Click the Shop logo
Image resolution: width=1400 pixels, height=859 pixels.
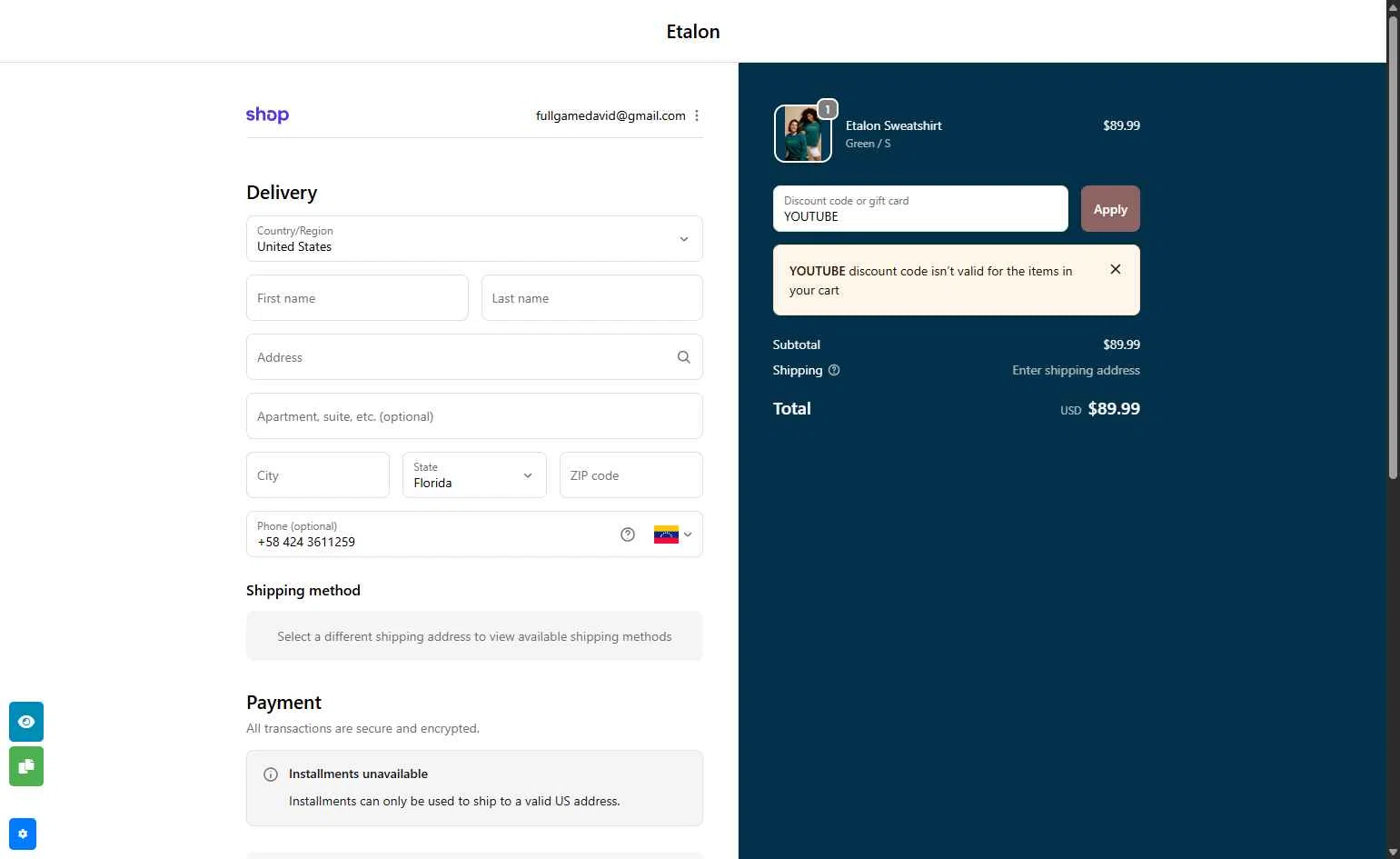click(x=267, y=115)
